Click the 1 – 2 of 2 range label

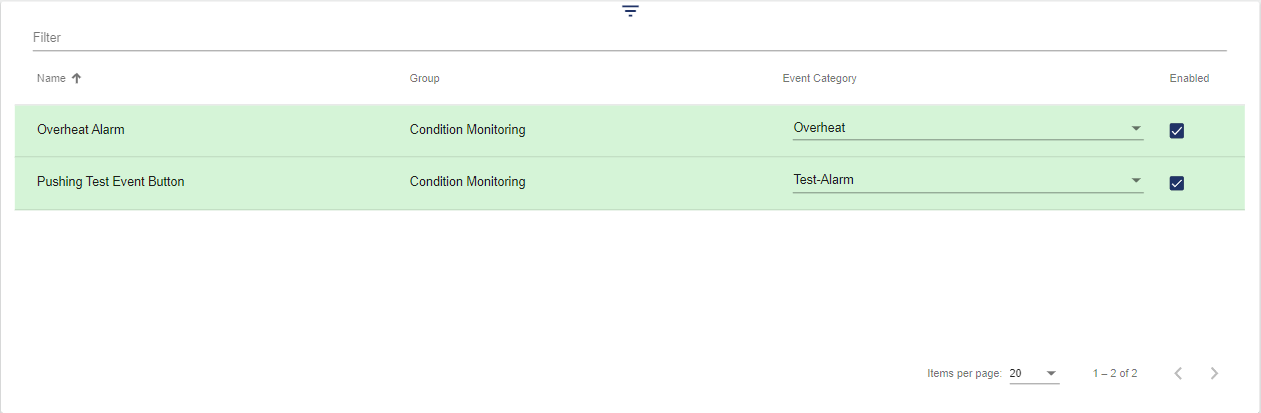1115,373
